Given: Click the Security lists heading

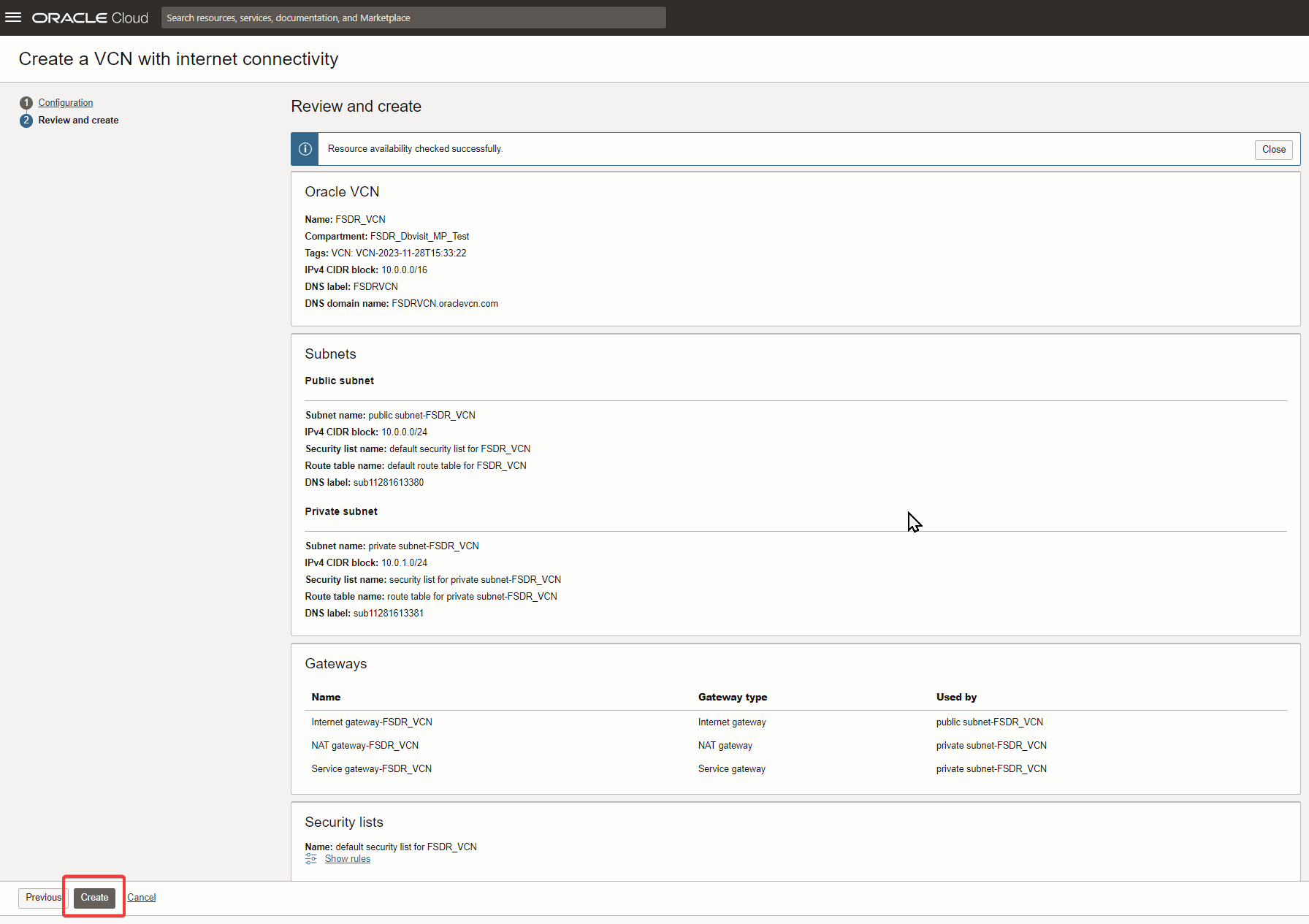Looking at the screenshot, I should [x=344, y=822].
